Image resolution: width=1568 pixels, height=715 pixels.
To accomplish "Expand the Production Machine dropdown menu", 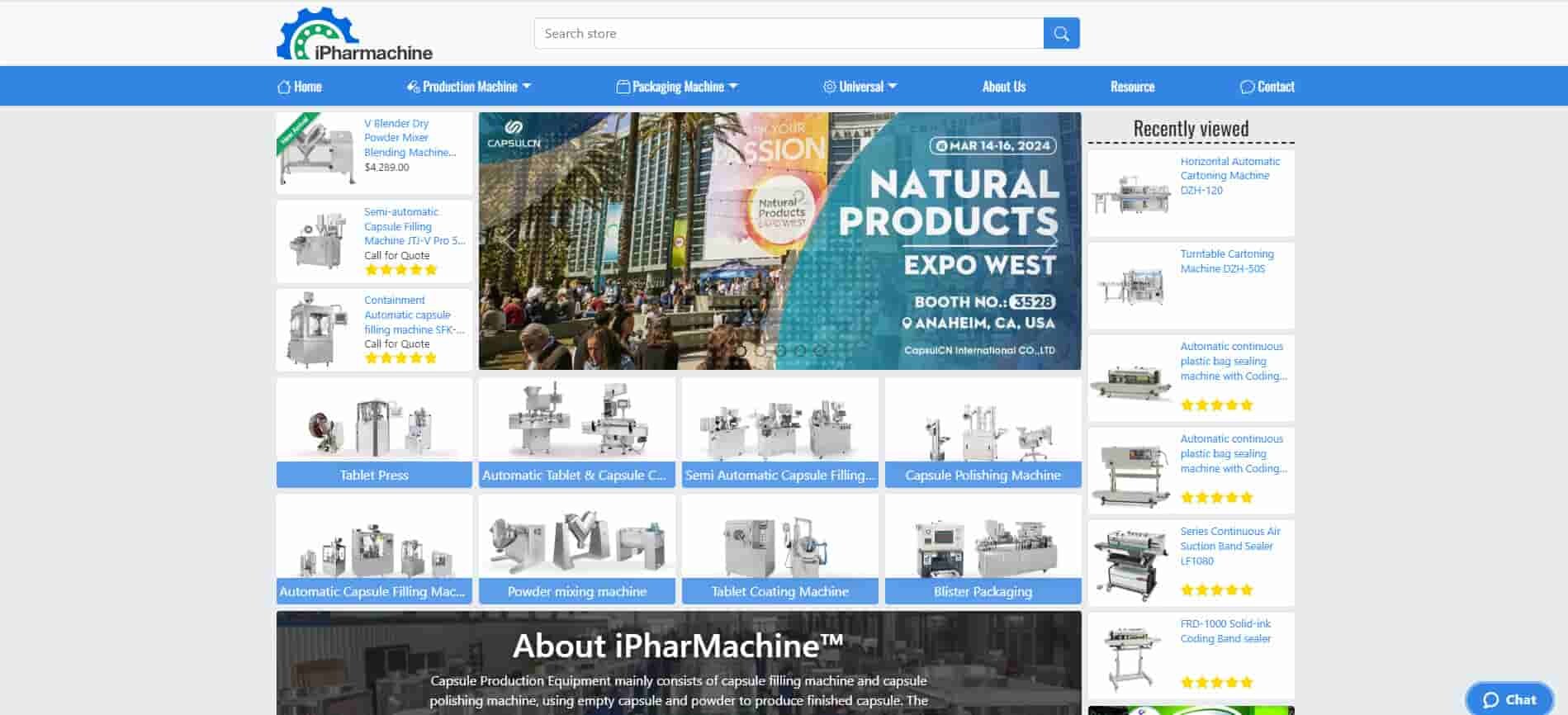I will (x=469, y=87).
